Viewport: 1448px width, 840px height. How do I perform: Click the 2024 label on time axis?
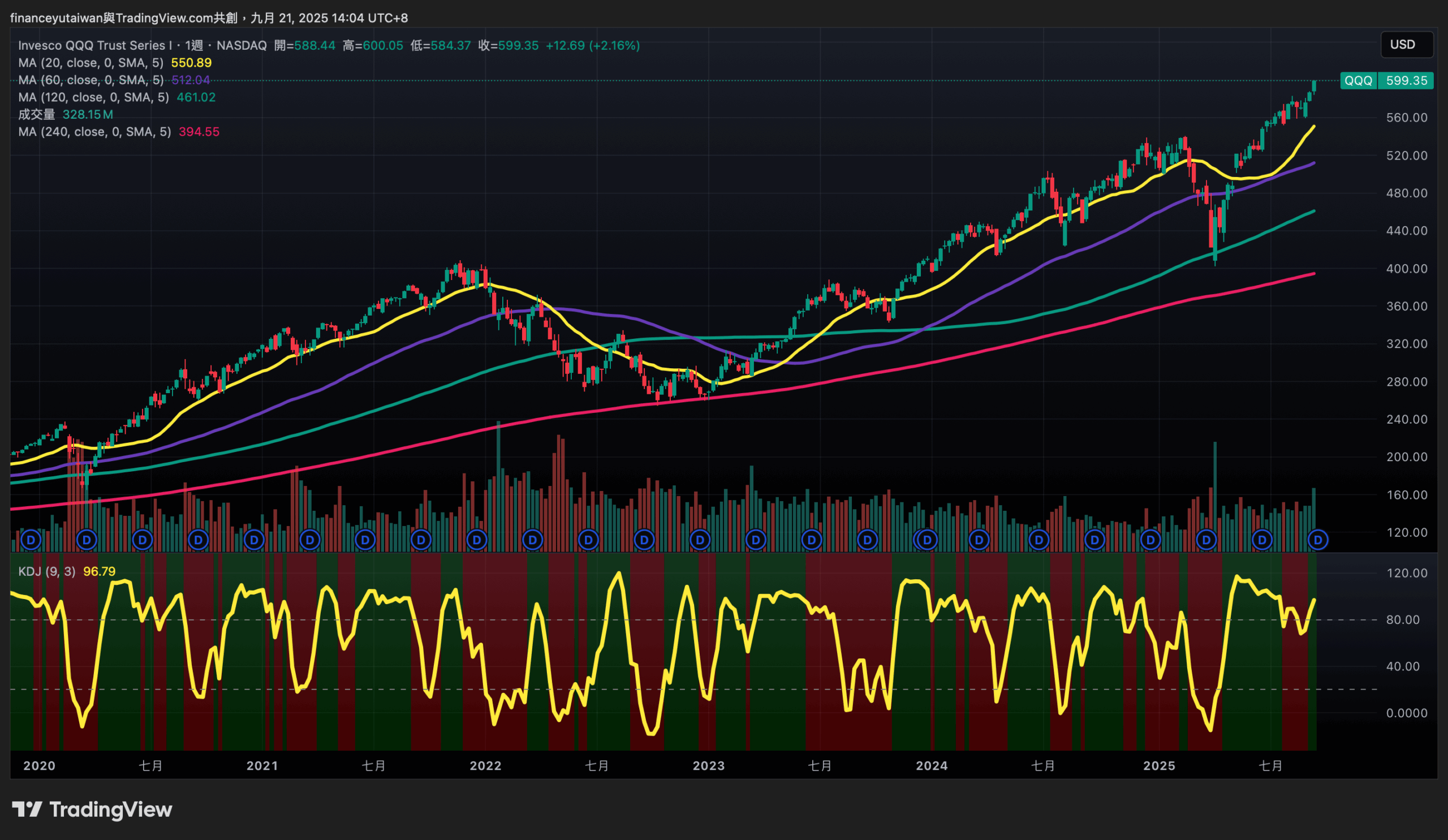click(932, 766)
